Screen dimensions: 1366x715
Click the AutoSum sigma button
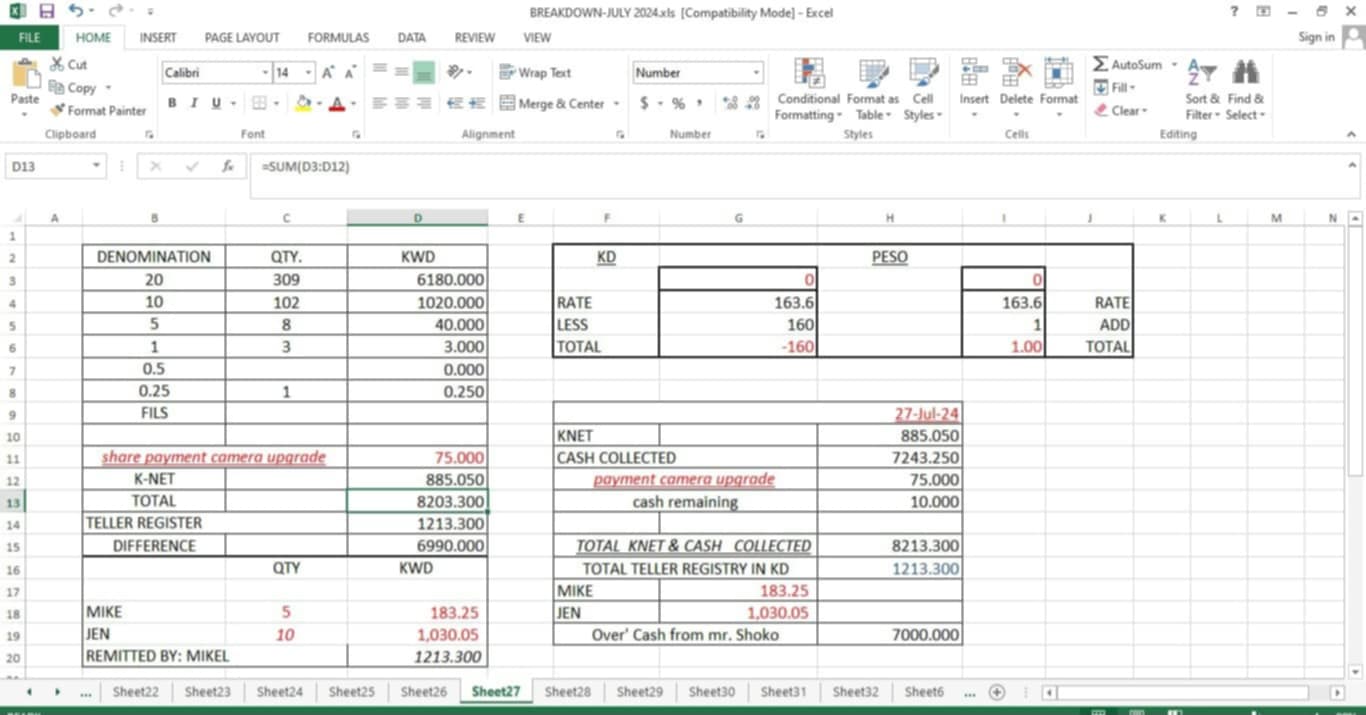[1127, 64]
